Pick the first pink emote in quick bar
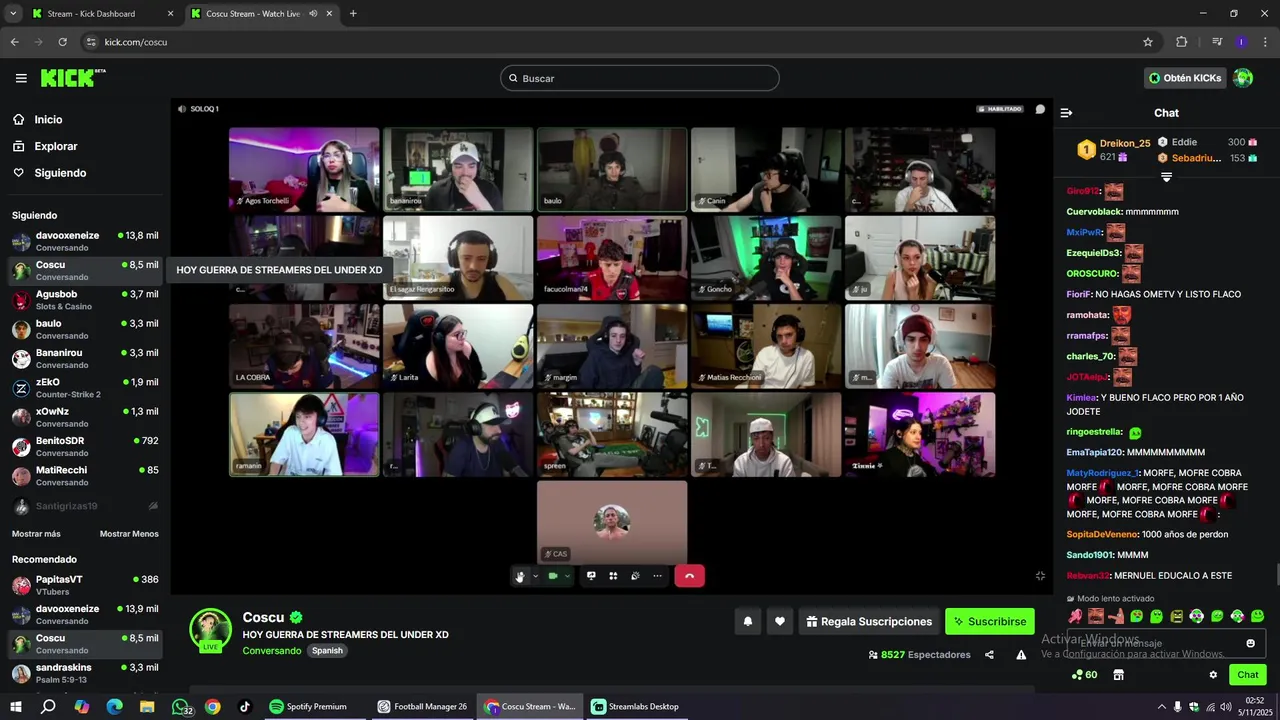 [1075, 616]
